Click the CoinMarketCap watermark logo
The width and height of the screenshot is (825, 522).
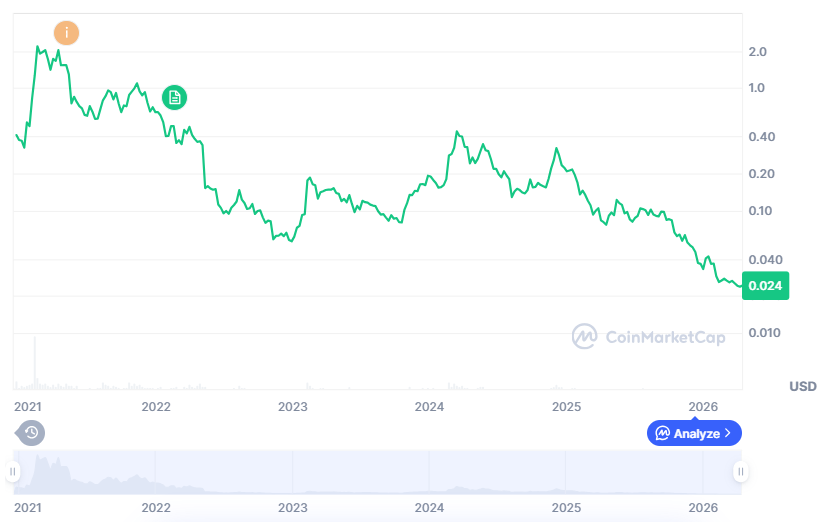(584, 336)
